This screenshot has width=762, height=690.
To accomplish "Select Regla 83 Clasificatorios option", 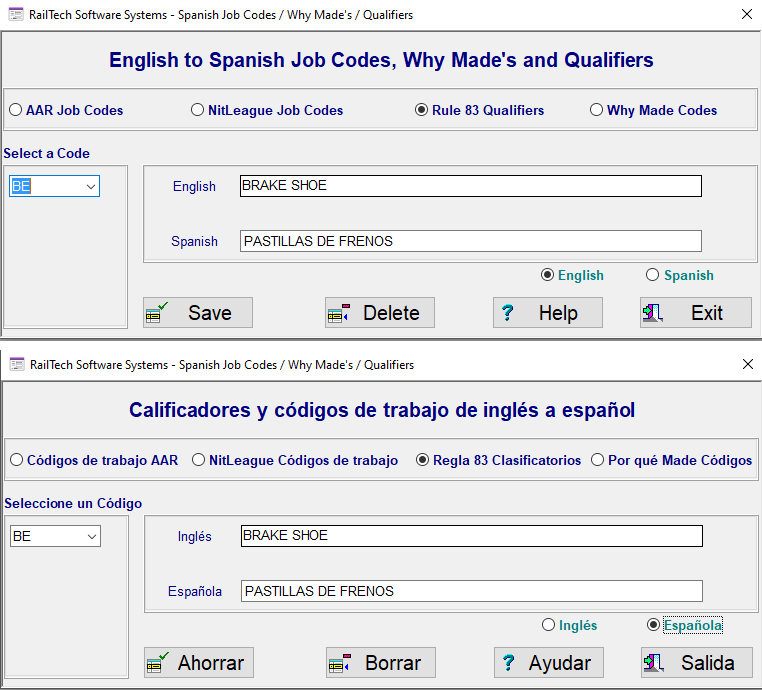I will [498, 460].
